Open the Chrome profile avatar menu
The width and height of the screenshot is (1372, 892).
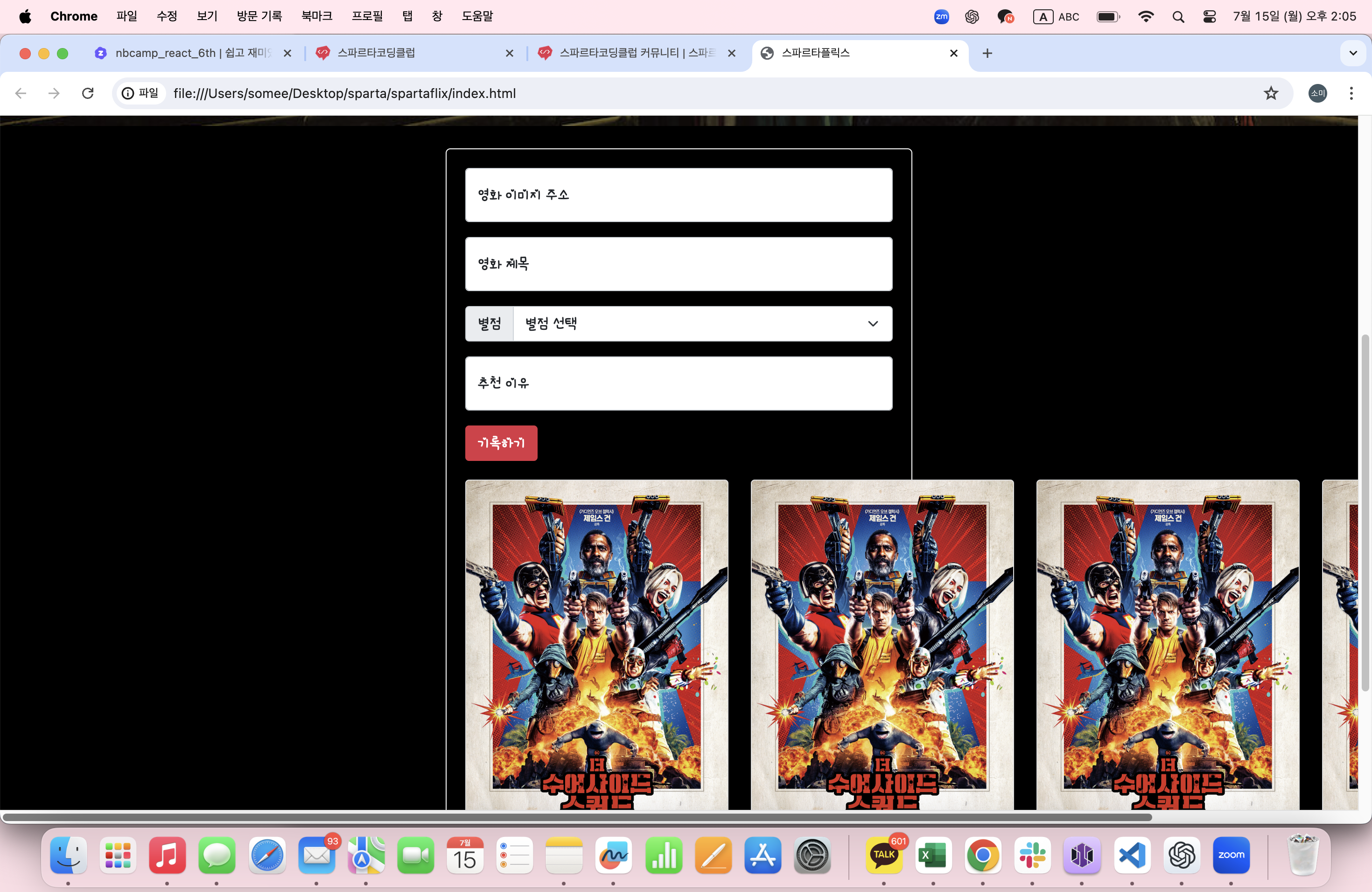(x=1318, y=93)
